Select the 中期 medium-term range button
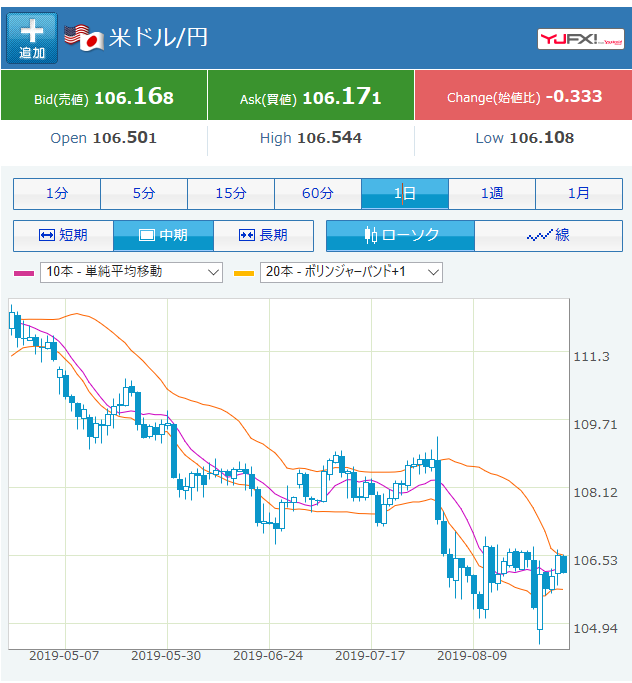 (163, 235)
